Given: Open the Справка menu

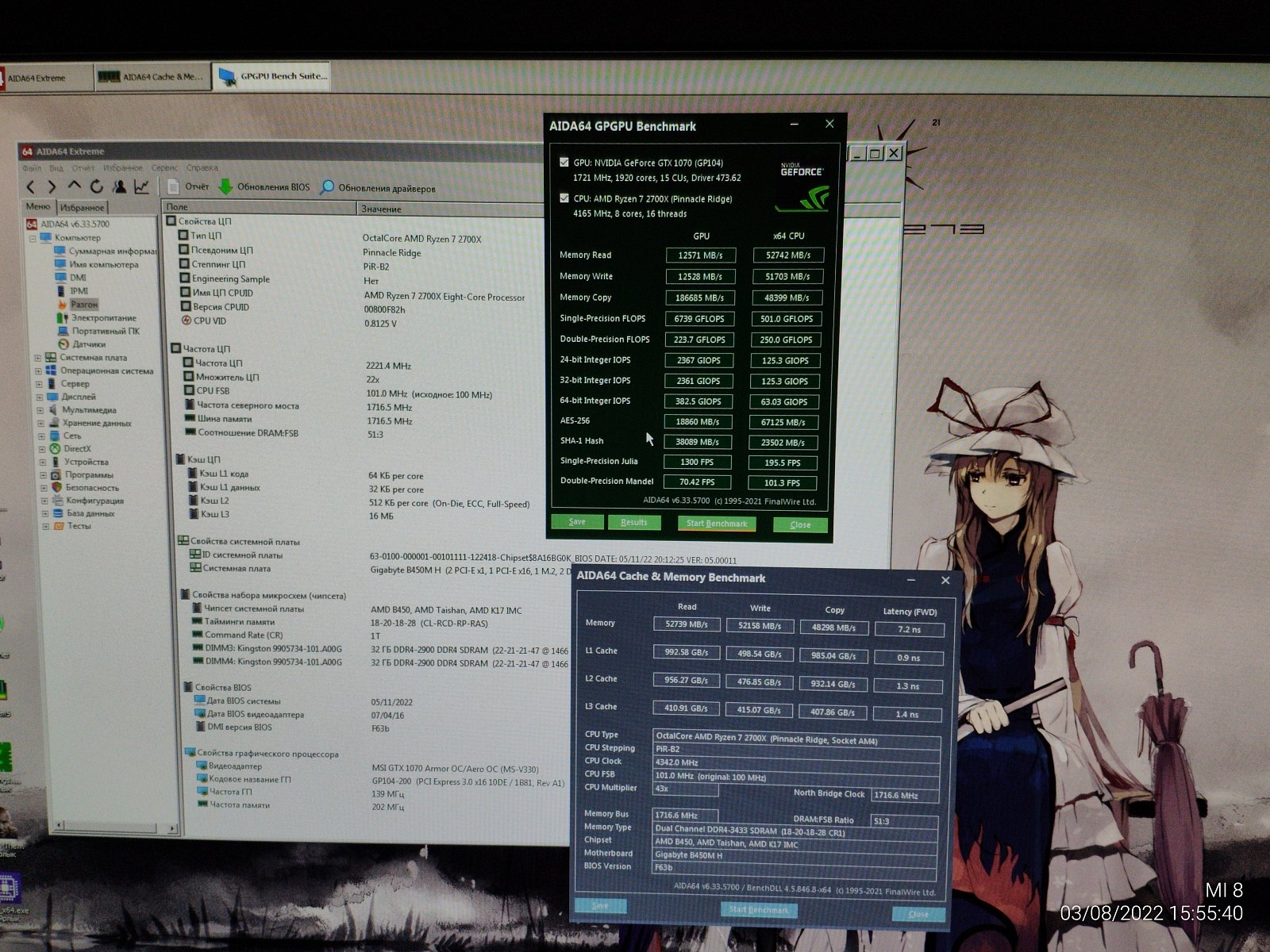Looking at the screenshot, I should coord(202,168).
